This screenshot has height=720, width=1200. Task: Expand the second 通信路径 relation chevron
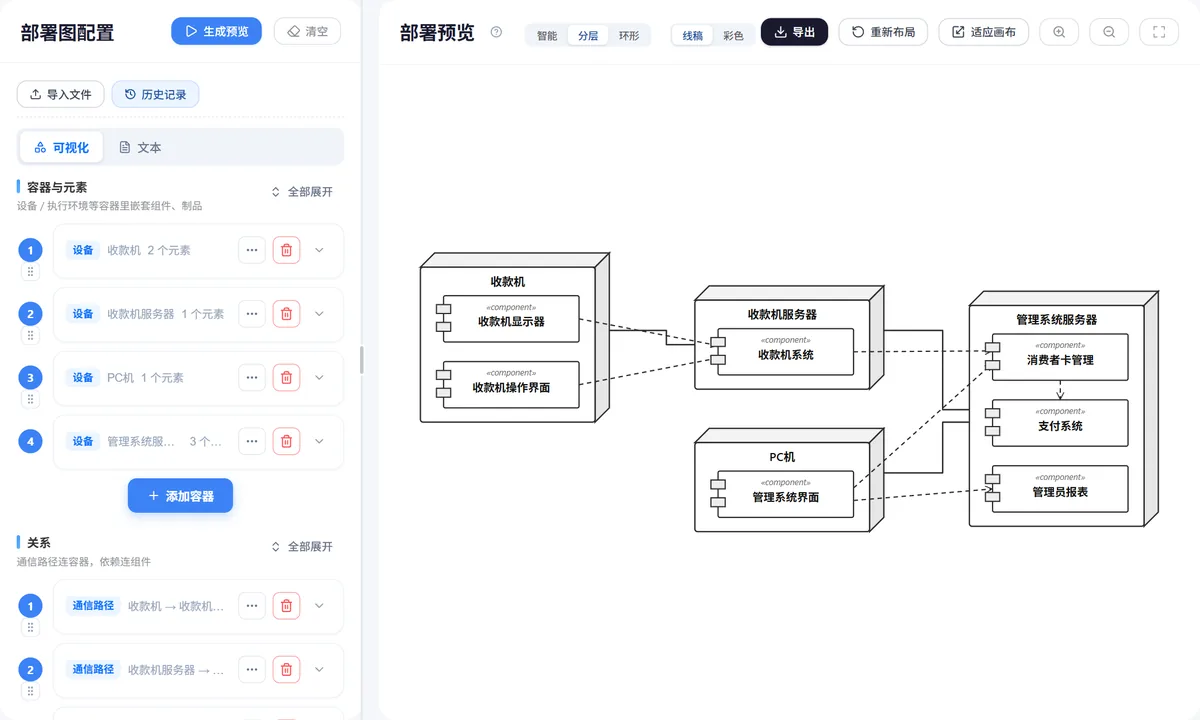319,669
